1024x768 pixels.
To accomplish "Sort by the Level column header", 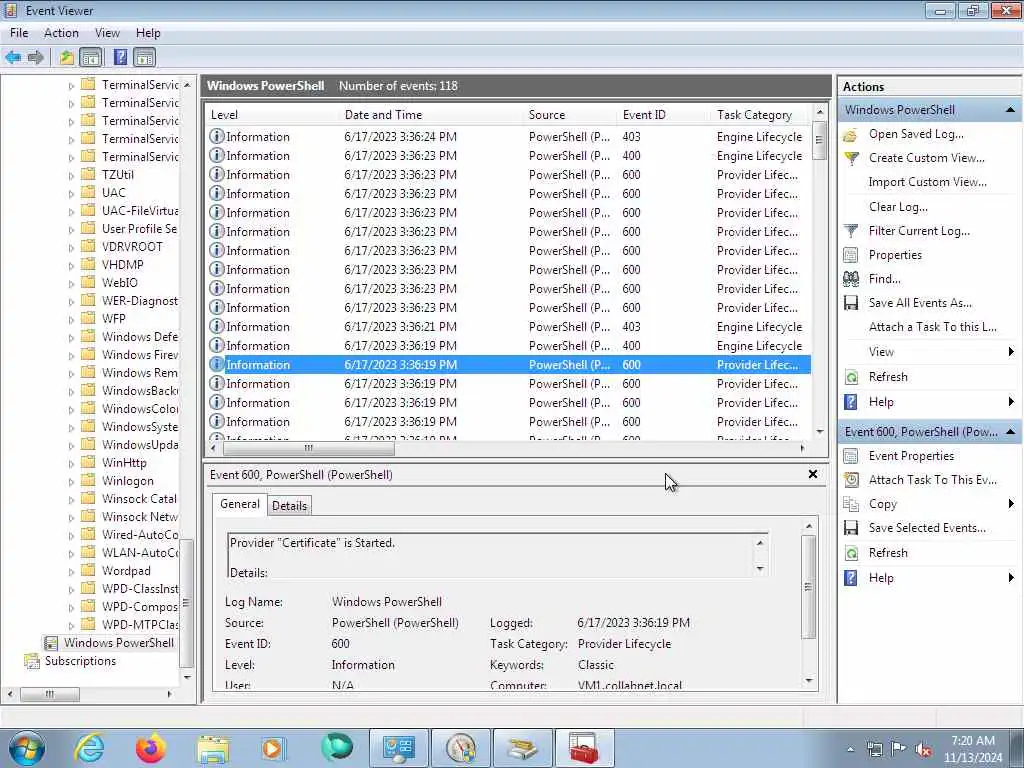I will pyautogui.click(x=272, y=115).
